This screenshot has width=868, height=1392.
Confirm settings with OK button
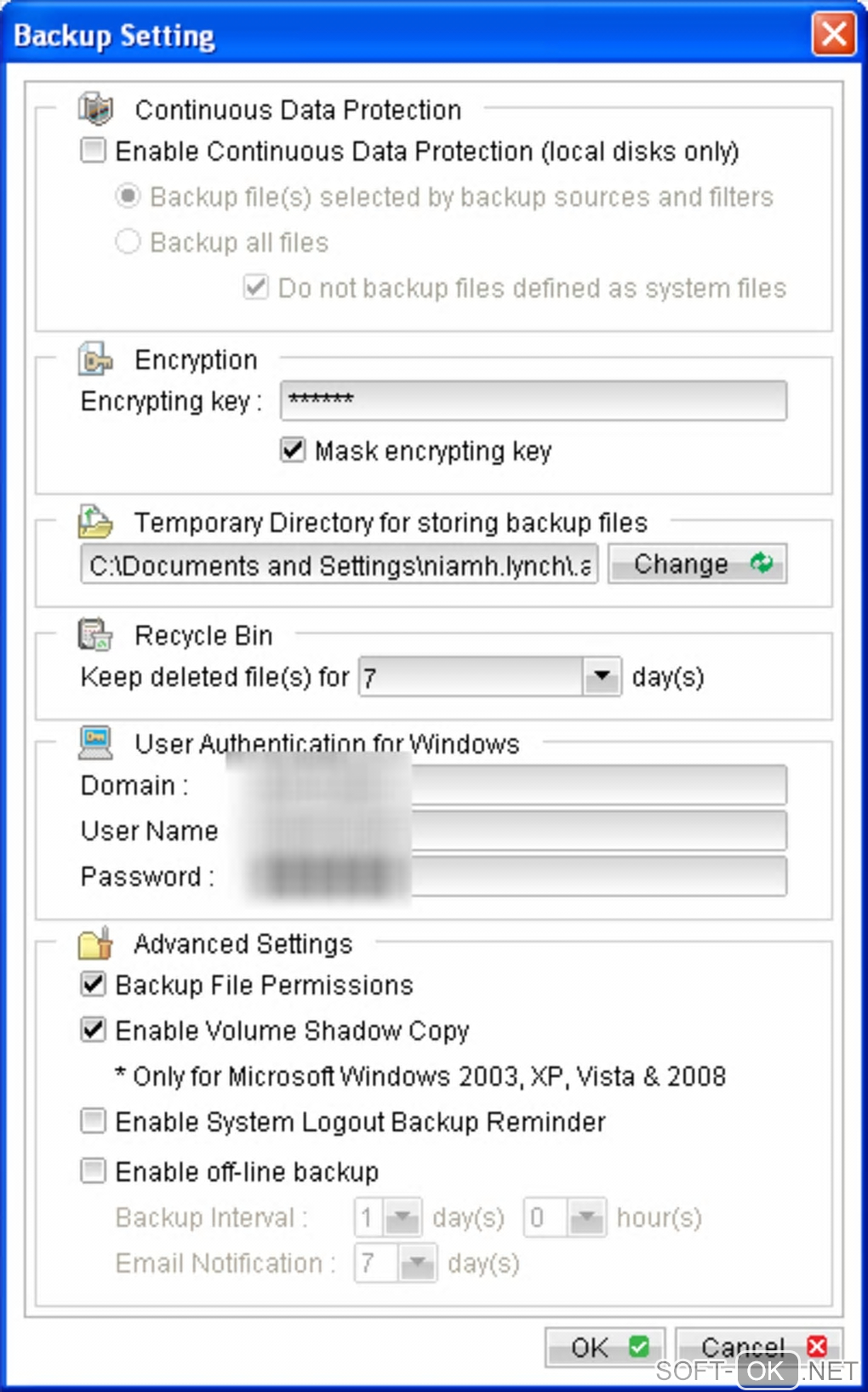tap(602, 1347)
